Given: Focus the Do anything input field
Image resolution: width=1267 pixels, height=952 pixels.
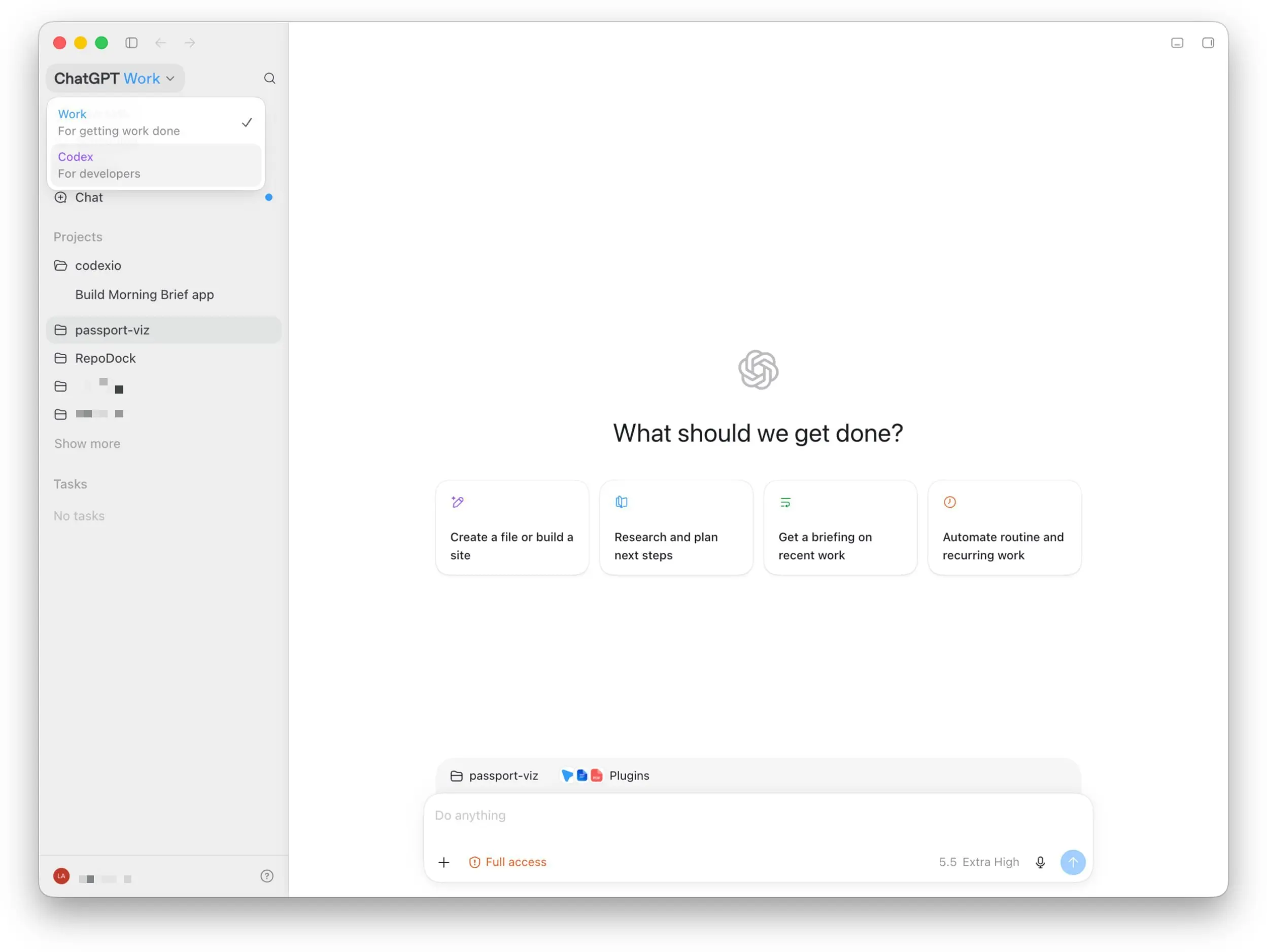Looking at the screenshot, I should click(x=758, y=815).
